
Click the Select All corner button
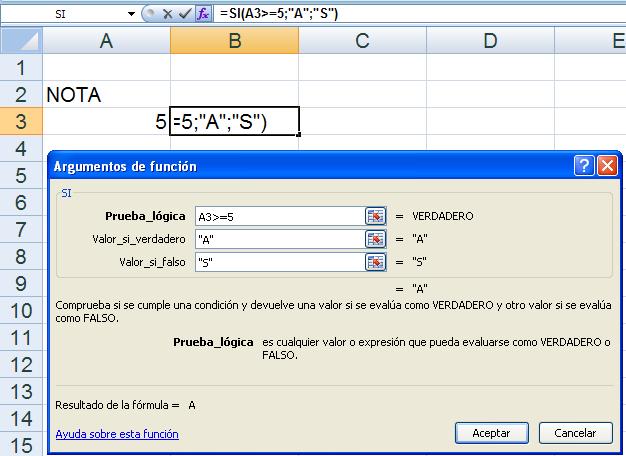(21, 41)
